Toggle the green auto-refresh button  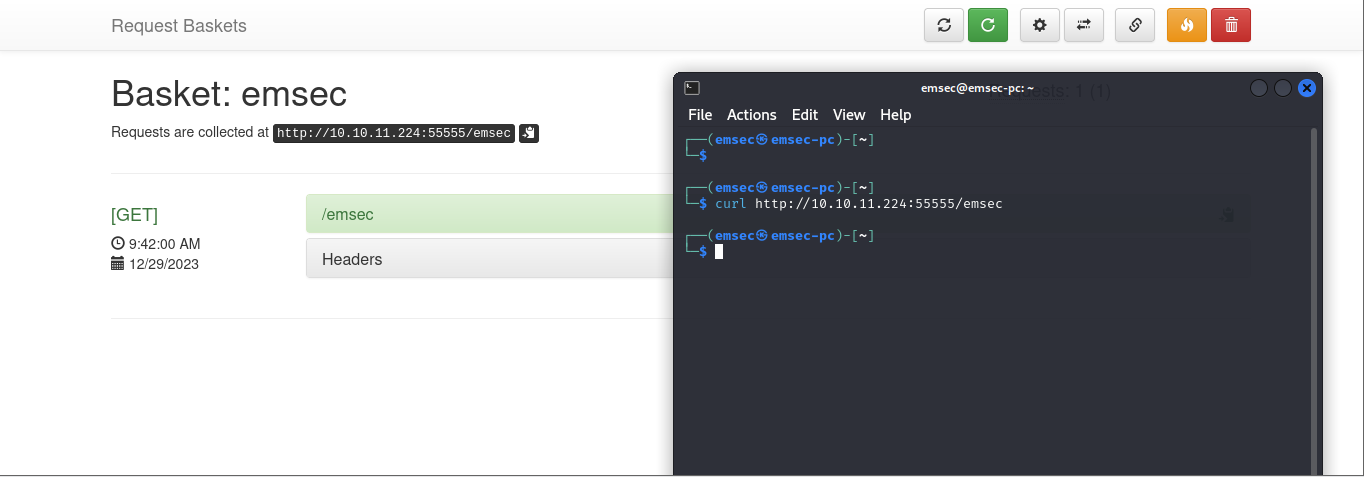pyautogui.click(x=987, y=26)
